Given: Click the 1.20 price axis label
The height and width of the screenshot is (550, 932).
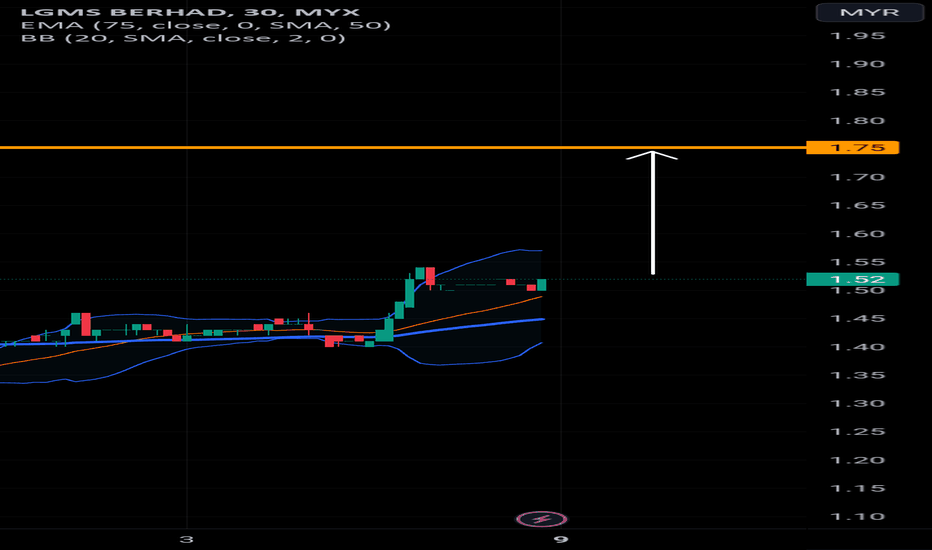Looking at the screenshot, I should 857,460.
